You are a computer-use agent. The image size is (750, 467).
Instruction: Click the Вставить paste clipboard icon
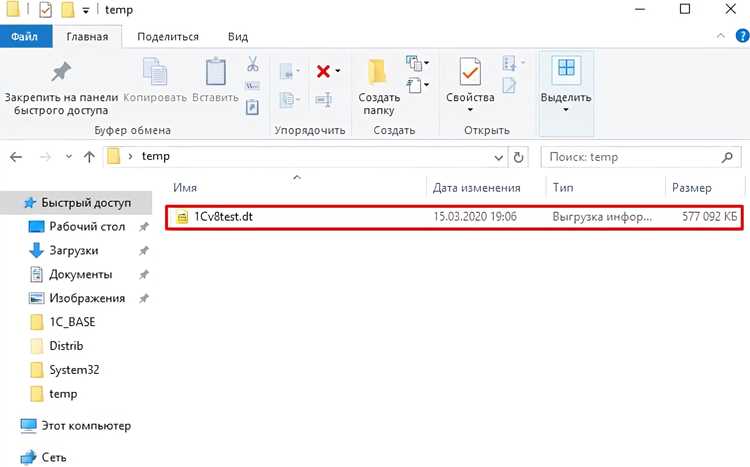[x=215, y=72]
